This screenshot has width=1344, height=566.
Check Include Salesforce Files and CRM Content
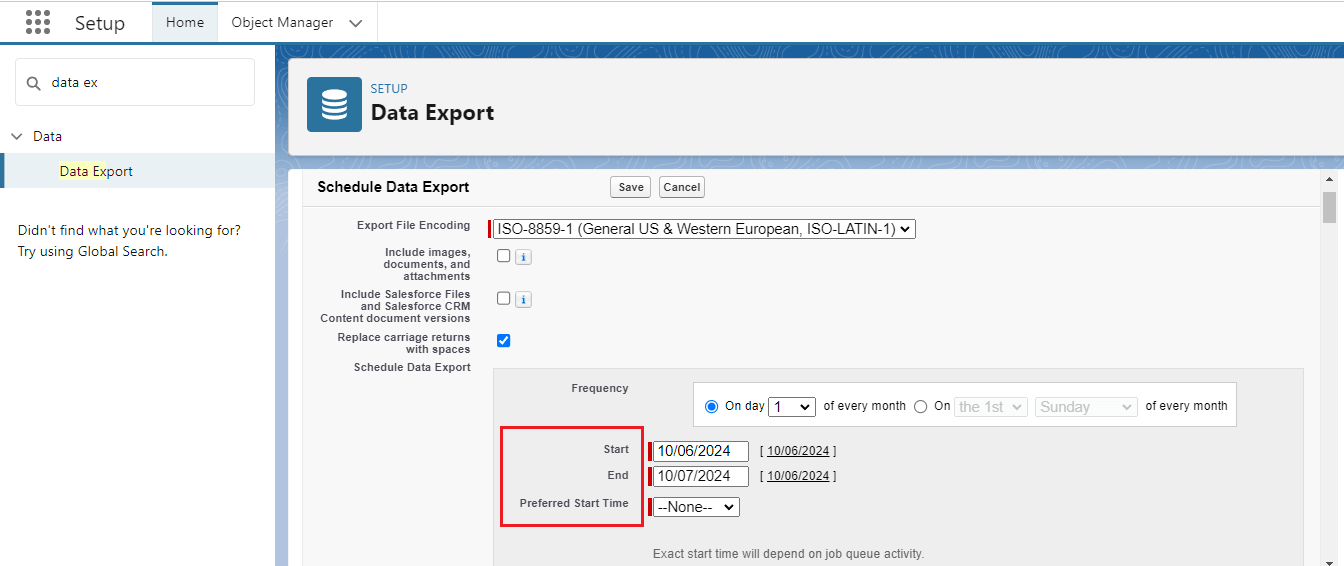tap(504, 298)
